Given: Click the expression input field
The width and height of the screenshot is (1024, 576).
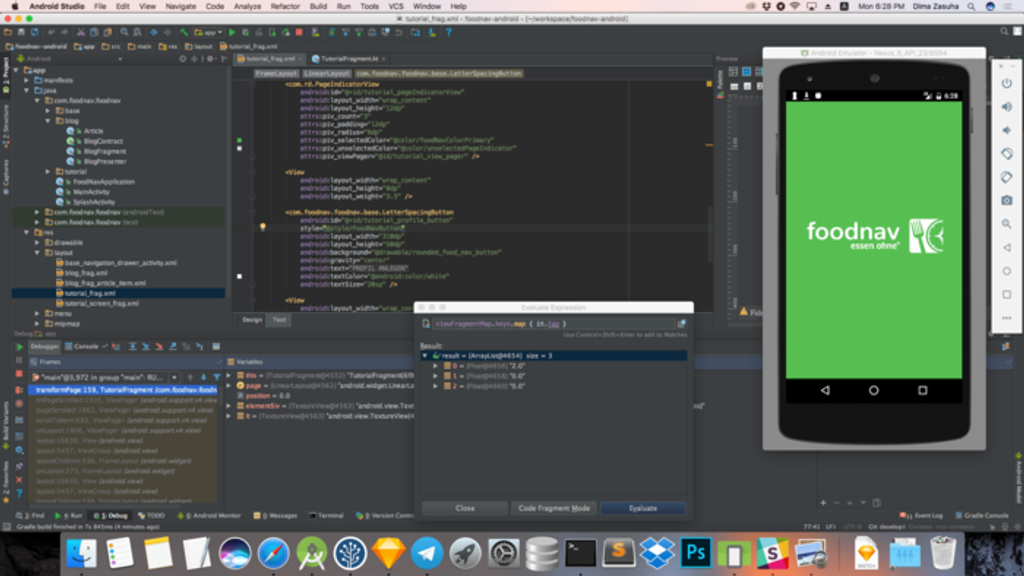Looking at the screenshot, I should tap(554, 324).
